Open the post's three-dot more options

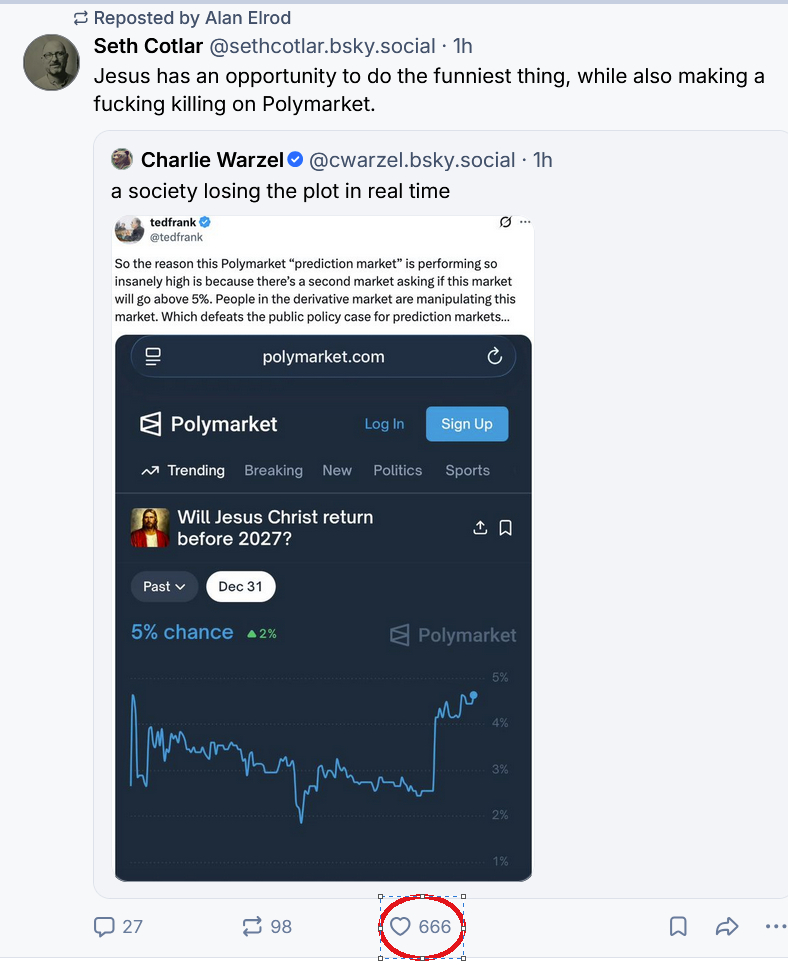(x=775, y=927)
